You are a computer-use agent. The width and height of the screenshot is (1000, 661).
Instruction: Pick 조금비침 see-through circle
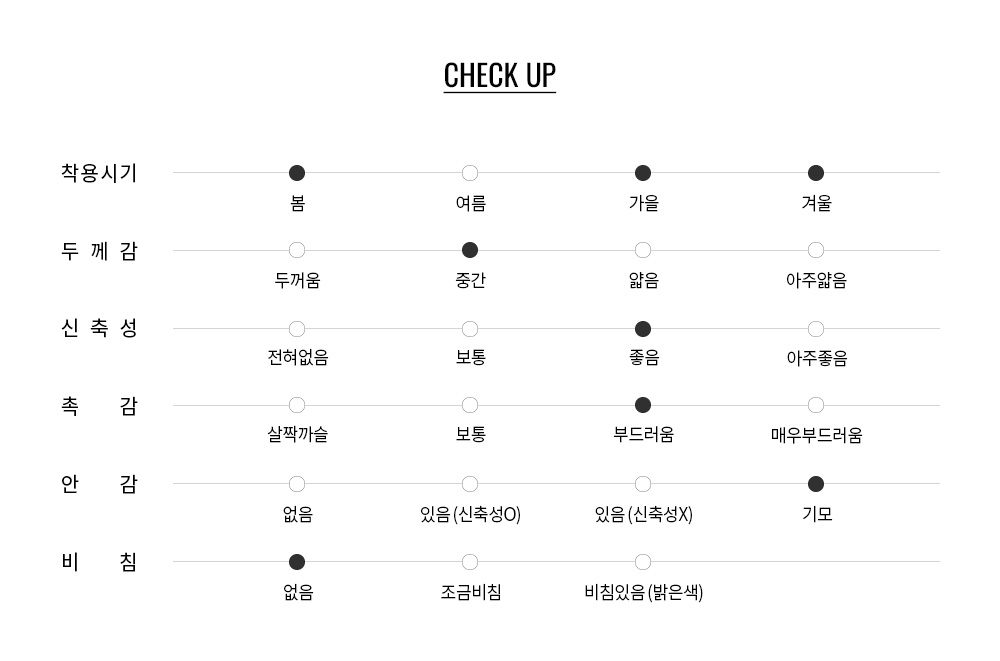pos(470,562)
